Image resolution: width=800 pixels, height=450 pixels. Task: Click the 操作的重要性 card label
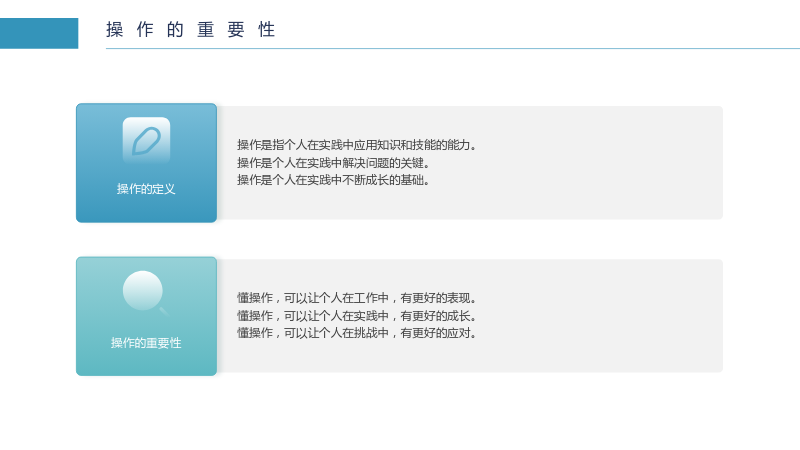pos(146,343)
